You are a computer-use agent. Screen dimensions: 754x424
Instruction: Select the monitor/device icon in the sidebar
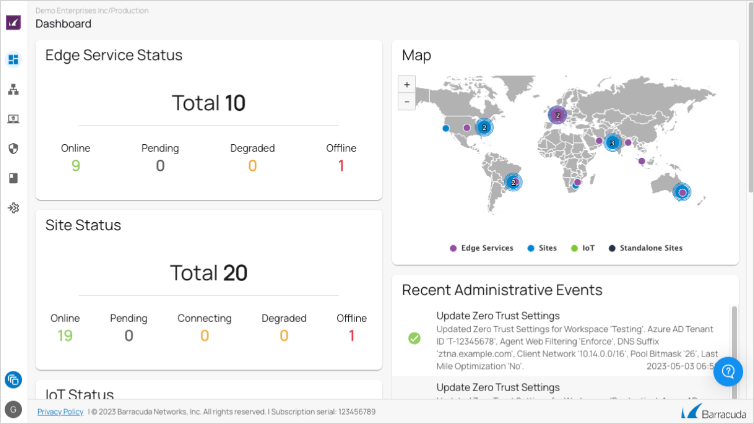click(x=13, y=119)
